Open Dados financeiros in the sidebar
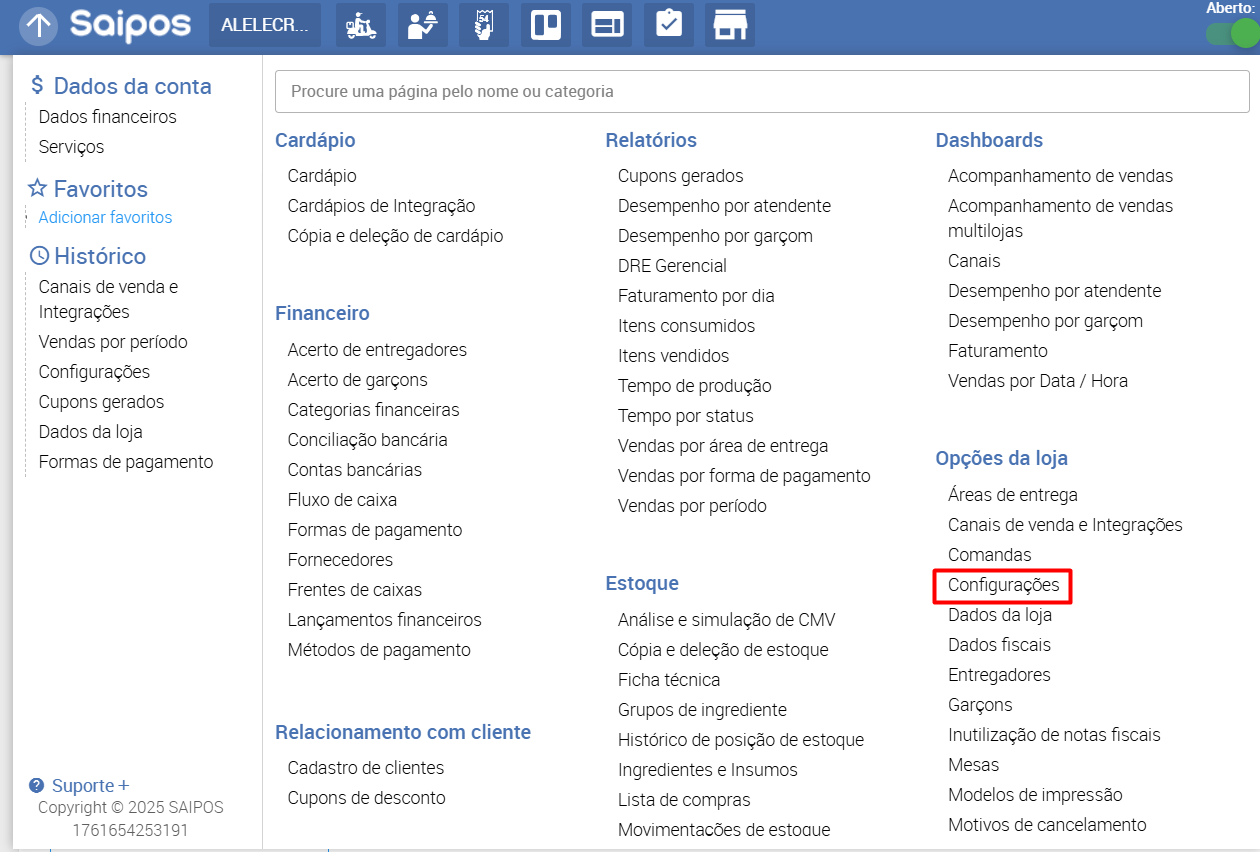The image size is (1260, 852). (107, 117)
